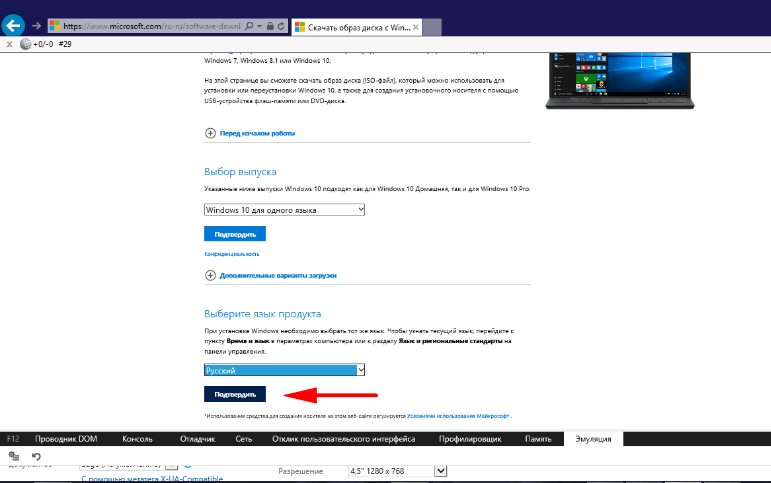771x483 pixels.
Task: Click the reset emulation settings undo icon
Action: click(36, 456)
